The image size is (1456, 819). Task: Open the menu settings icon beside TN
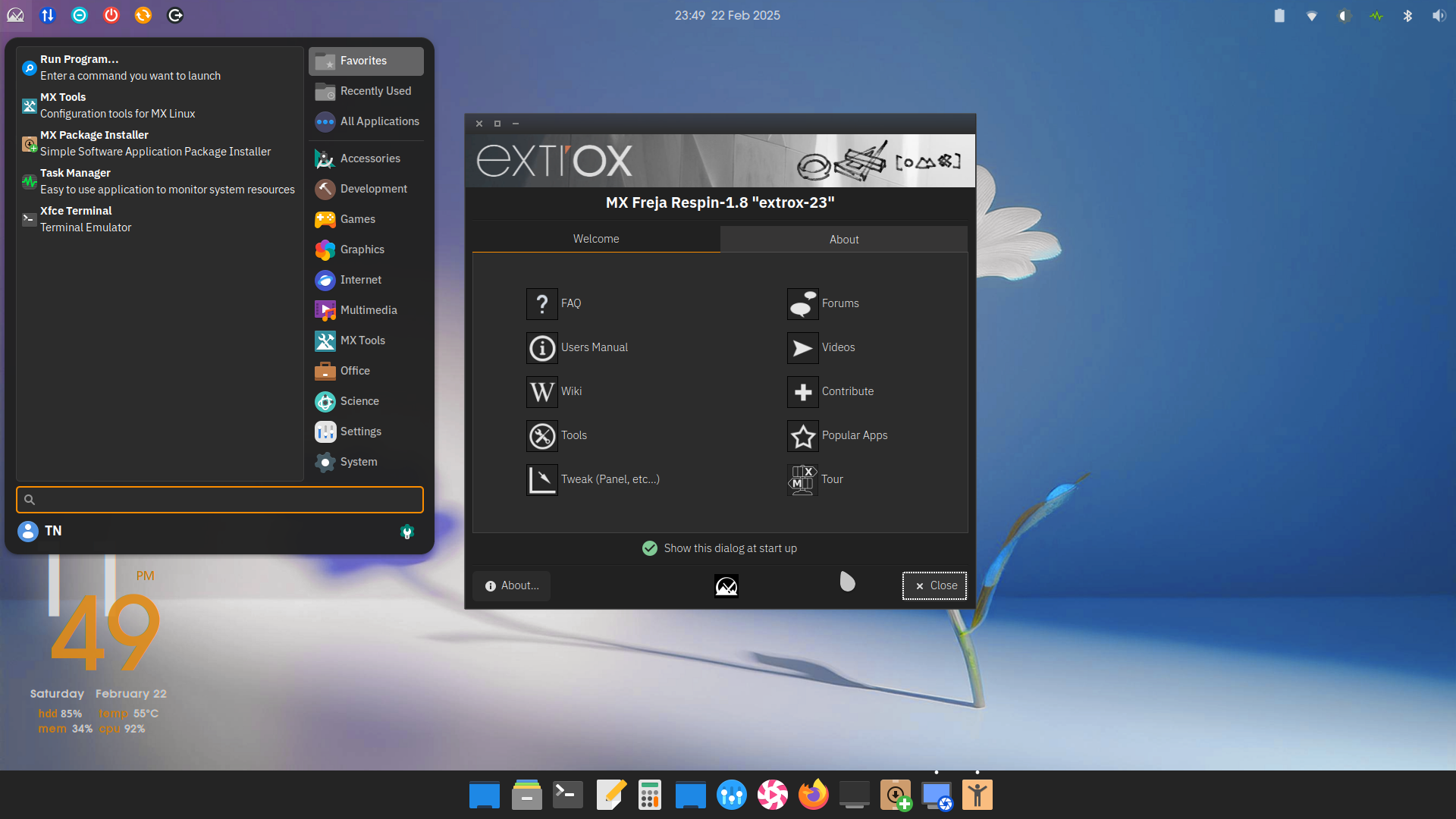click(x=407, y=532)
